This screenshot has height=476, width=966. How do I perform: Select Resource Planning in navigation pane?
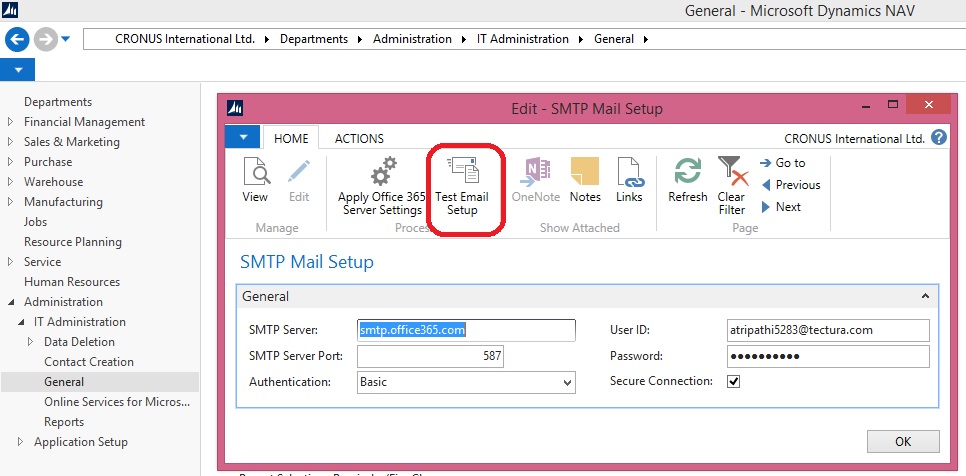pos(73,242)
